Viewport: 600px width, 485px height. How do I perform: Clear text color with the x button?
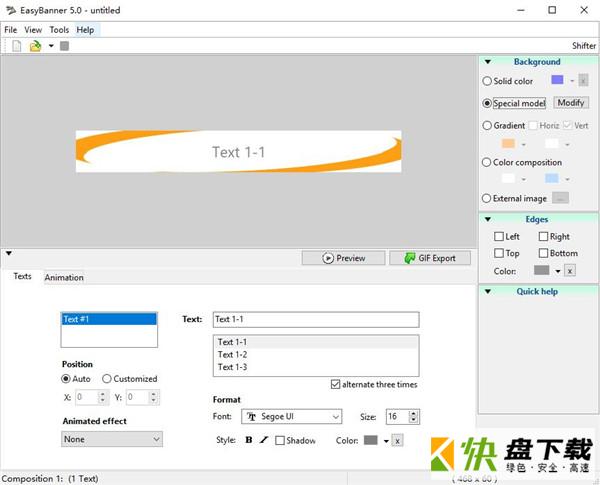click(x=398, y=441)
